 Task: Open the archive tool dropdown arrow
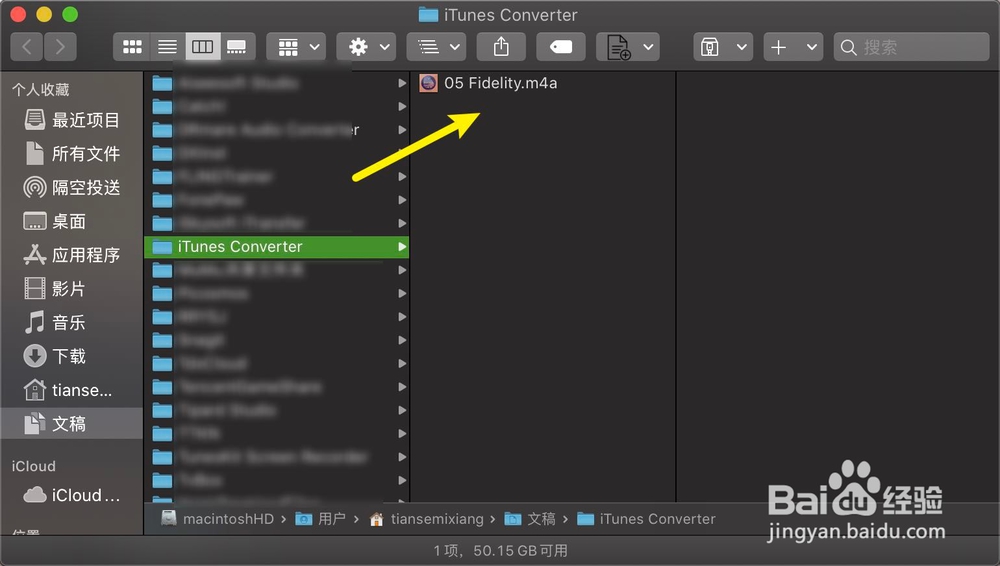pos(741,47)
